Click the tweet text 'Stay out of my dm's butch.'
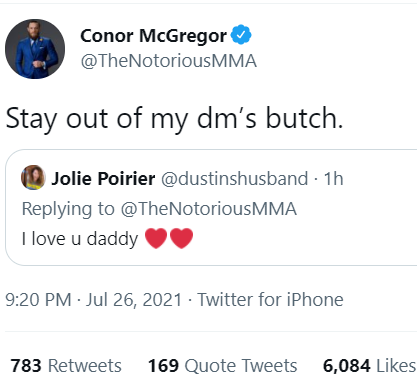417x378 pixels. pyautogui.click(x=174, y=118)
